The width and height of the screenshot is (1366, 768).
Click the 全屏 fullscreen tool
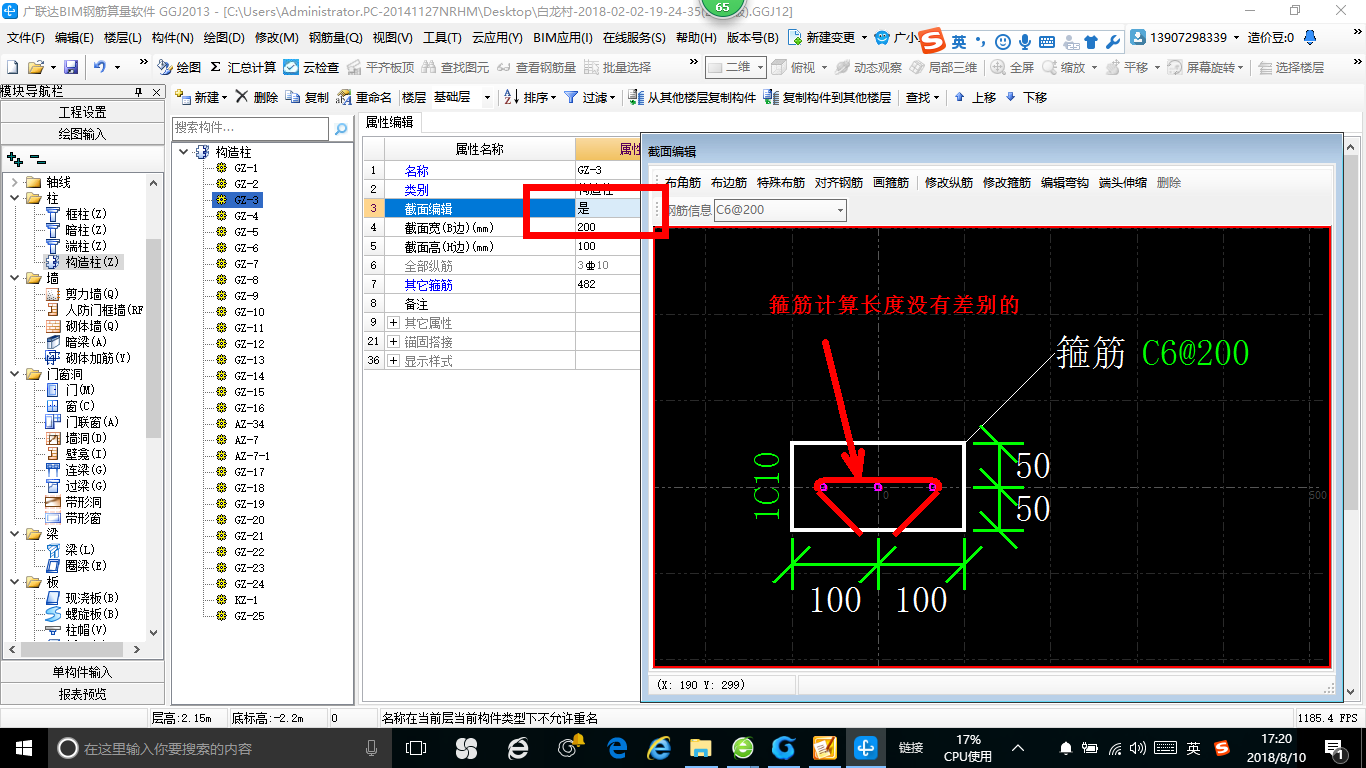(1013, 67)
